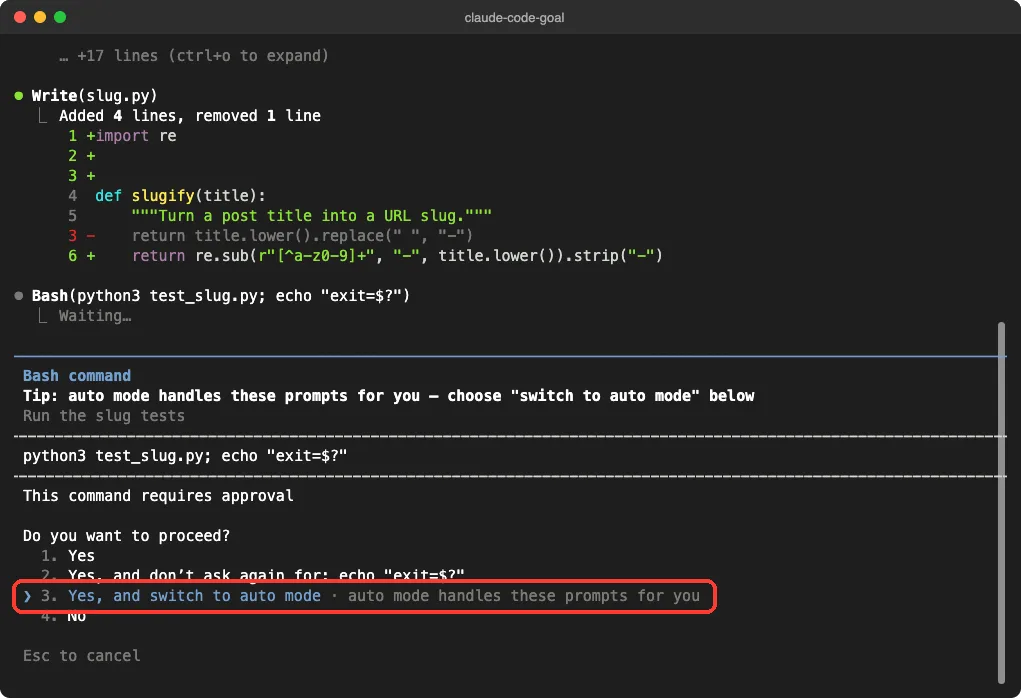Screen dimensions: 1021x698
Task: Close the terminal window with red button
Action: pyautogui.click(x=20, y=17)
